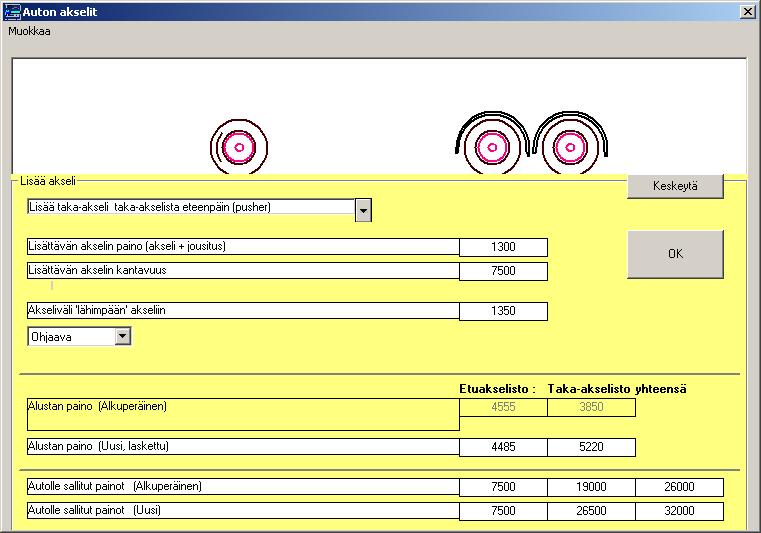Click the rearmost axle wheel drawing
This screenshot has width=761, height=533.
(x=570, y=145)
